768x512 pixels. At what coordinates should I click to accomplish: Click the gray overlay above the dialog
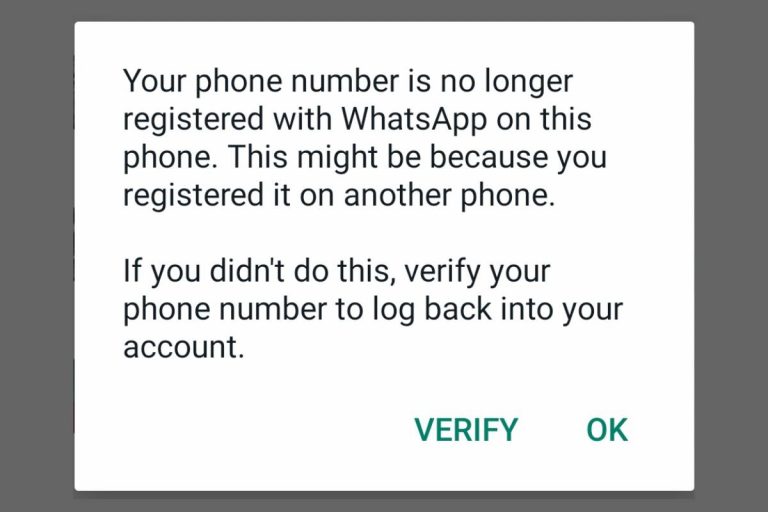384,10
